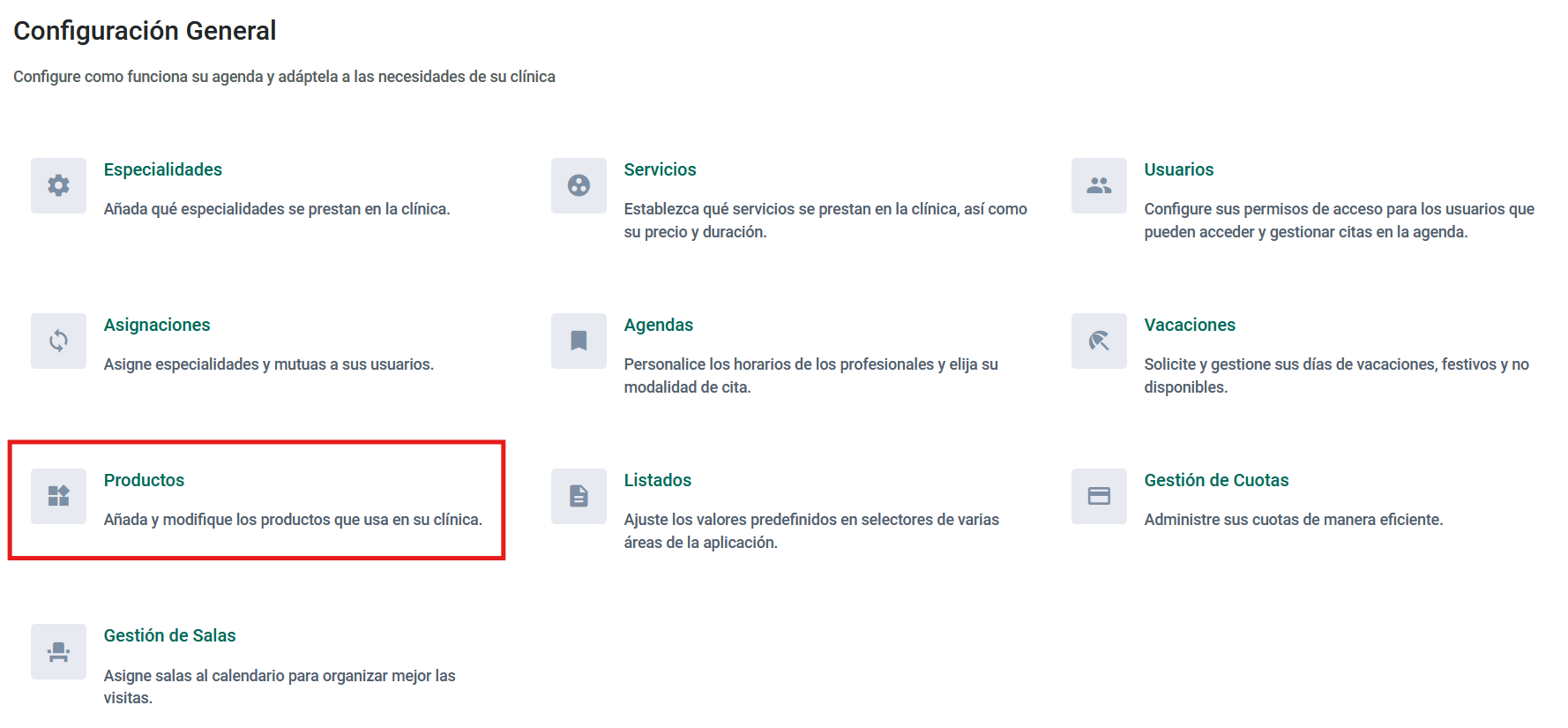Open the Servicios settings link
1568x728 pixels.
(660, 169)
